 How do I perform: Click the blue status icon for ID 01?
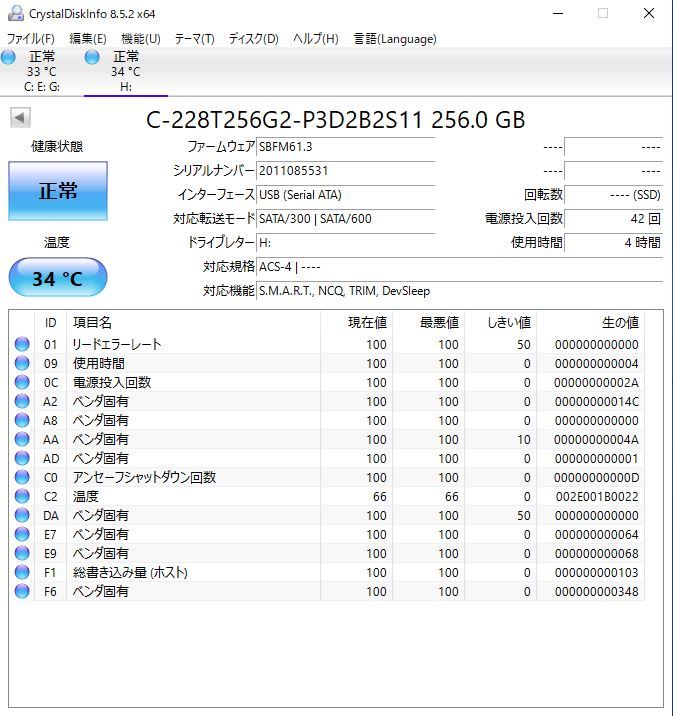click(22, 344)
